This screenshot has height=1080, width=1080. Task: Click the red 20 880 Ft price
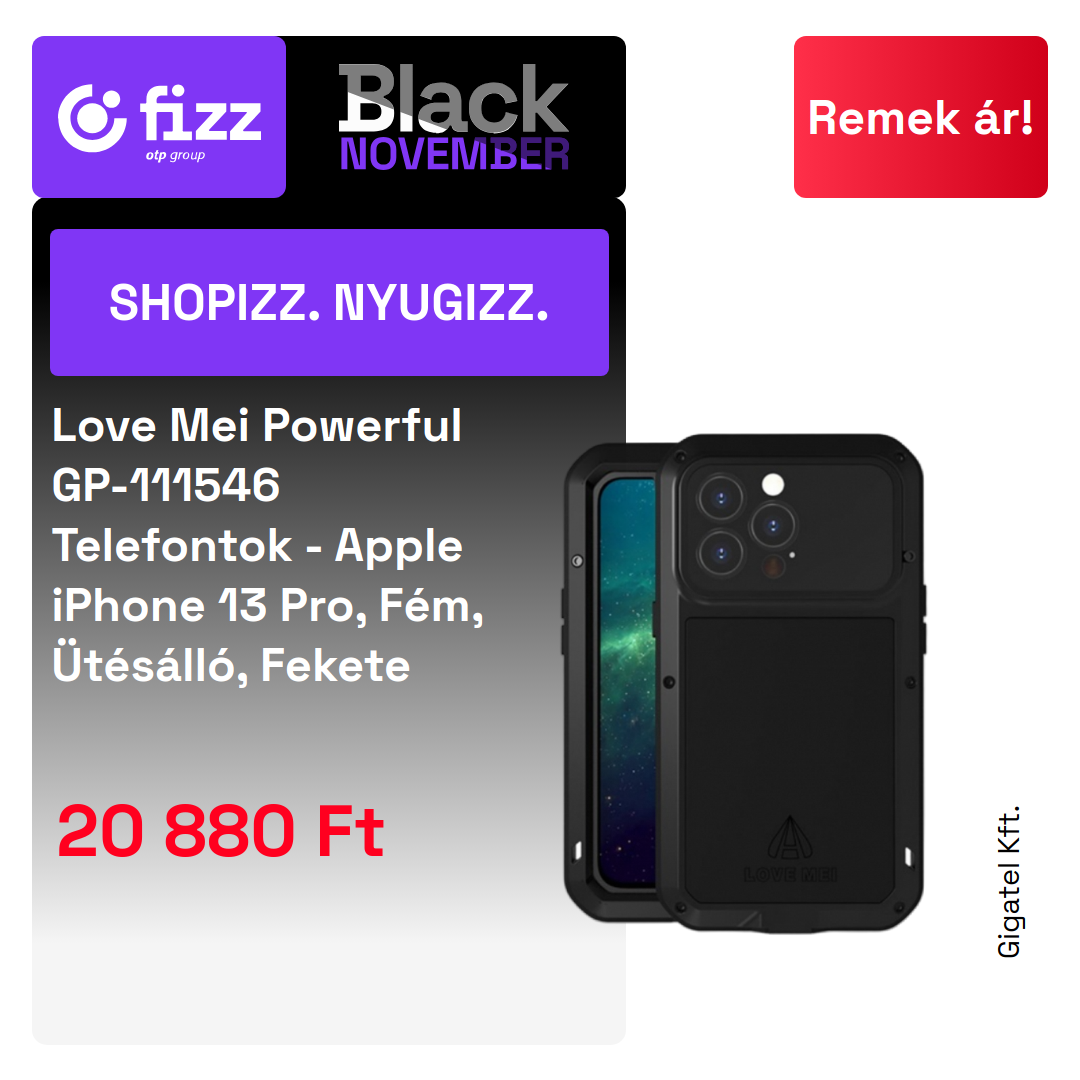(x=220, y=831)
